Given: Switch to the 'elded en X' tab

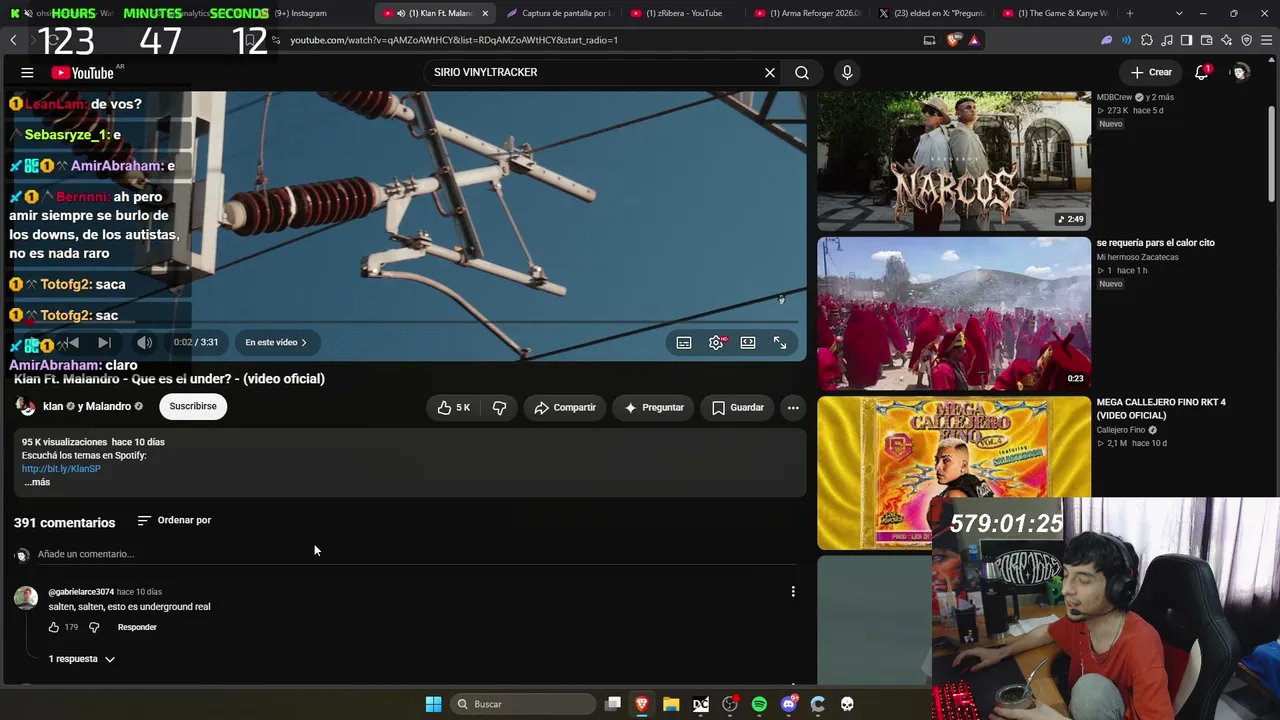Looking at the screenshot, I should pos(932,13).
